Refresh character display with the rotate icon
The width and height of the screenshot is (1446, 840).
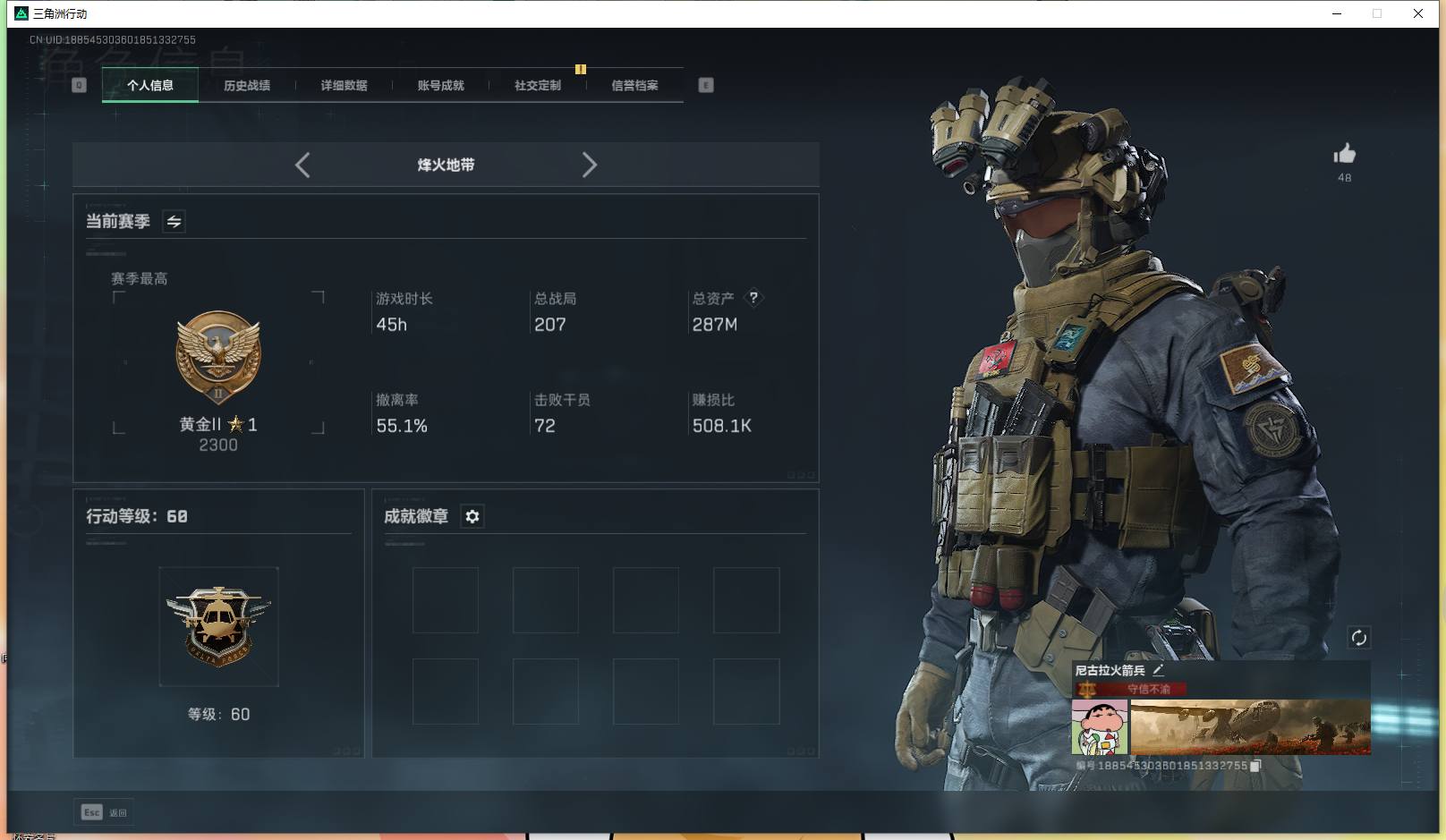(1358, 638)
